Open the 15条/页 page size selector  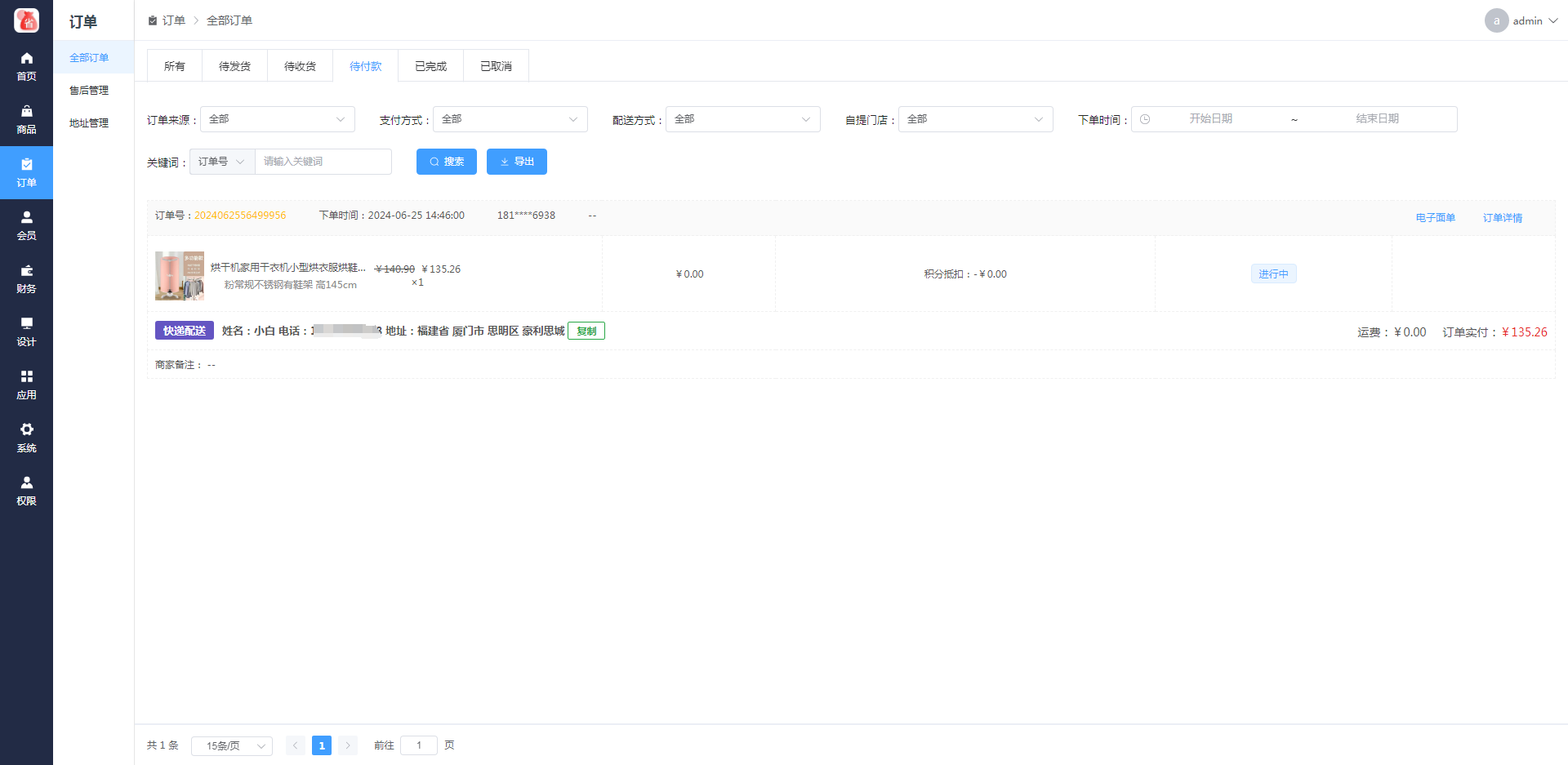click(231, 745)
